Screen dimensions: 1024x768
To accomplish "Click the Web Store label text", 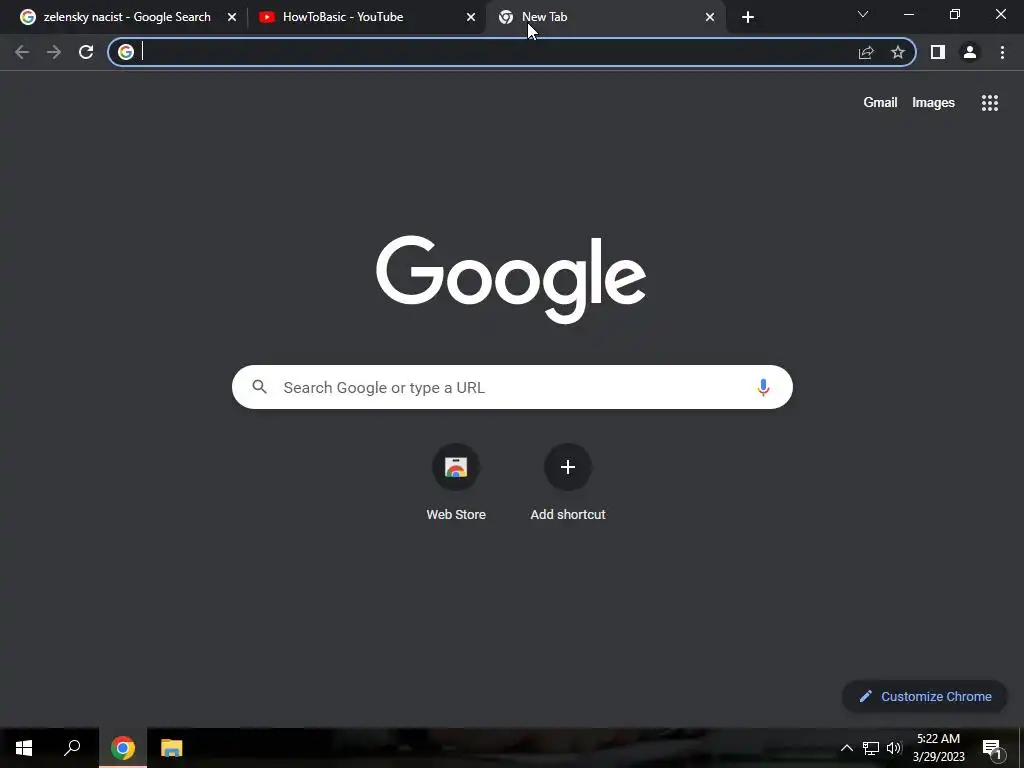I will point(456,515).
